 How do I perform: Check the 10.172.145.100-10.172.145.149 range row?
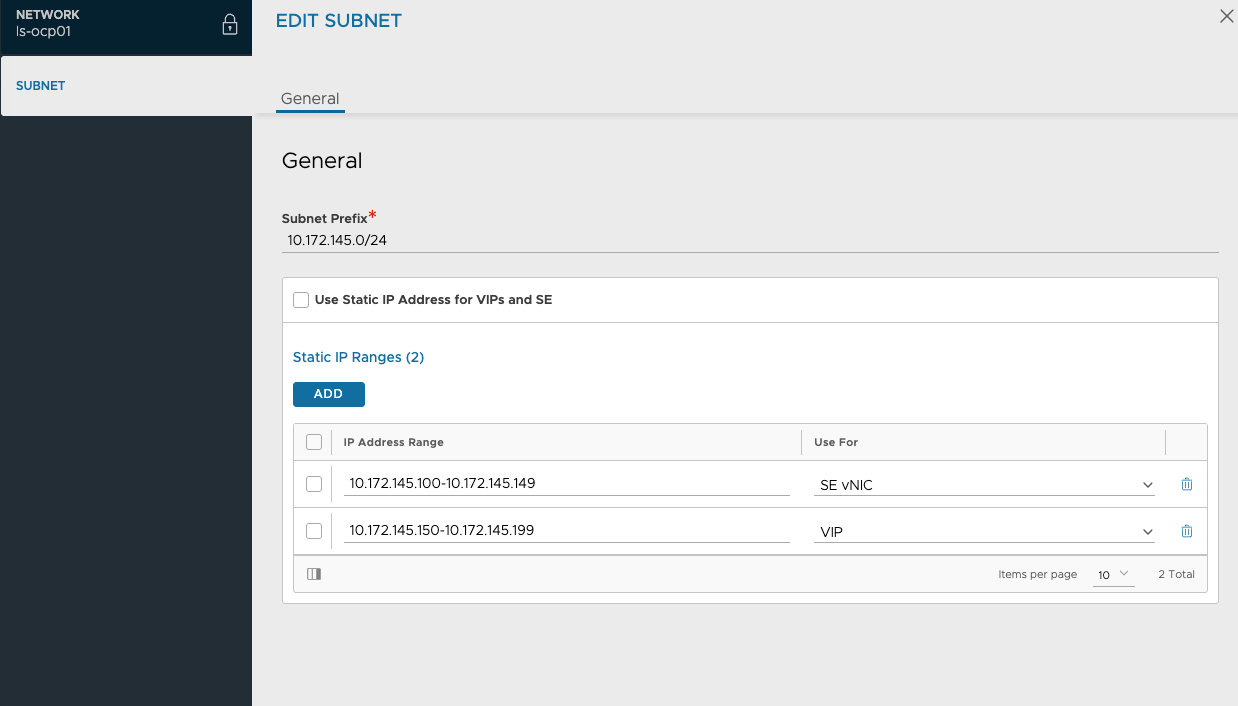coord(314,484)
